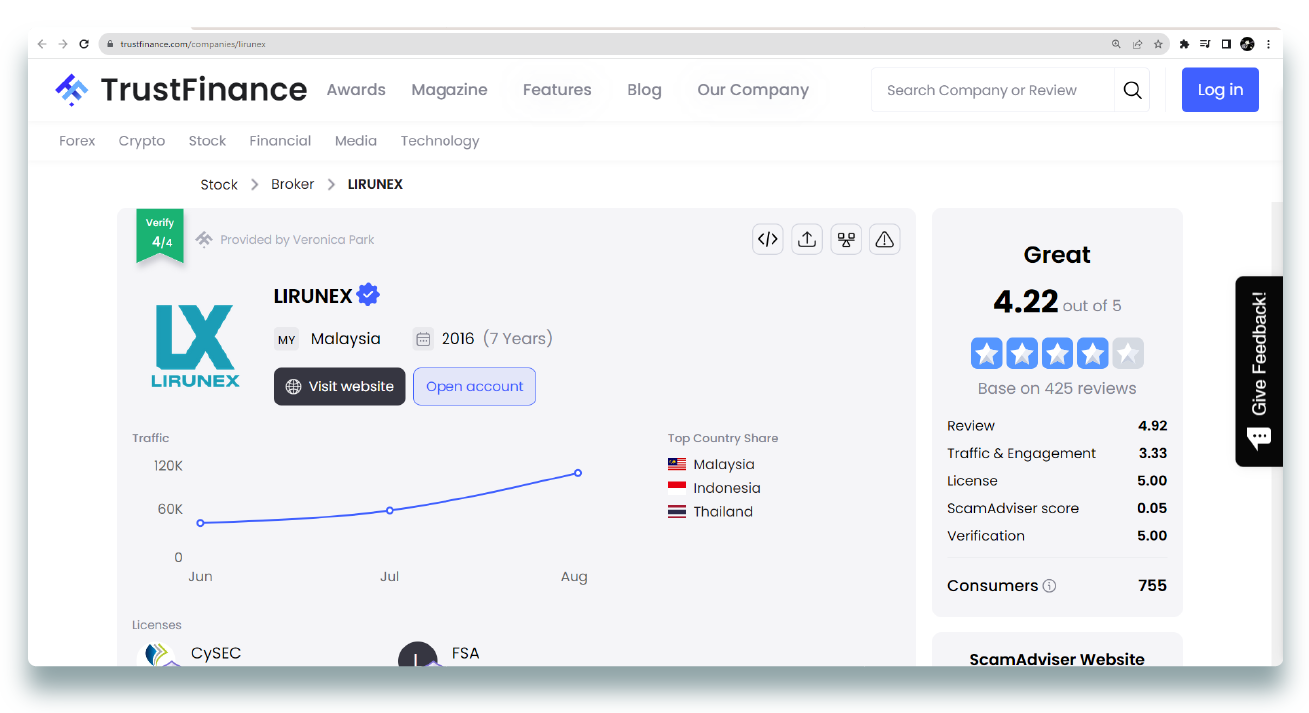Open the compare icon on company card
The image size is (1309, 713).
point(846,239)
